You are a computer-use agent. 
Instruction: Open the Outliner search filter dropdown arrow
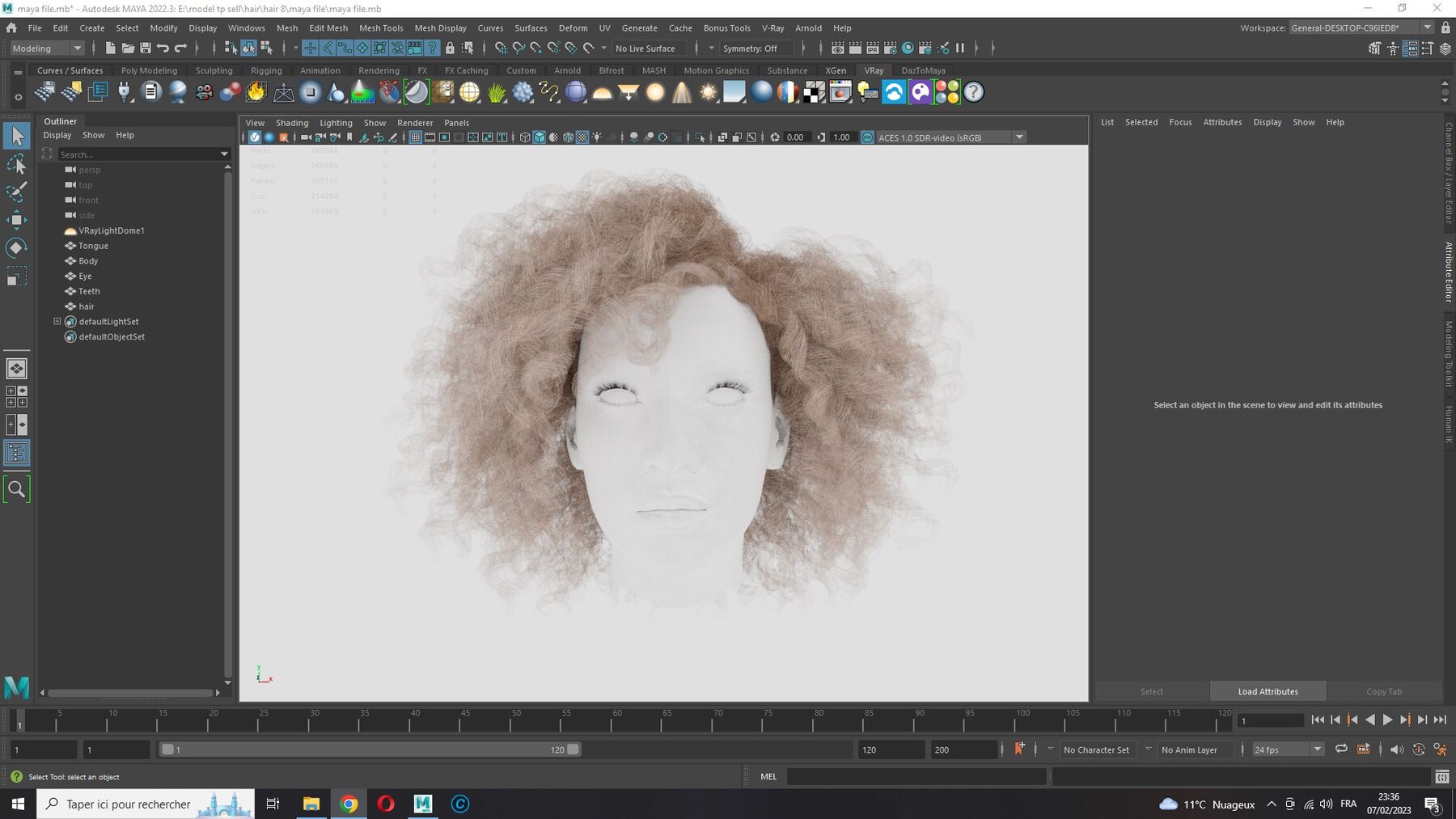coord(224,154)
